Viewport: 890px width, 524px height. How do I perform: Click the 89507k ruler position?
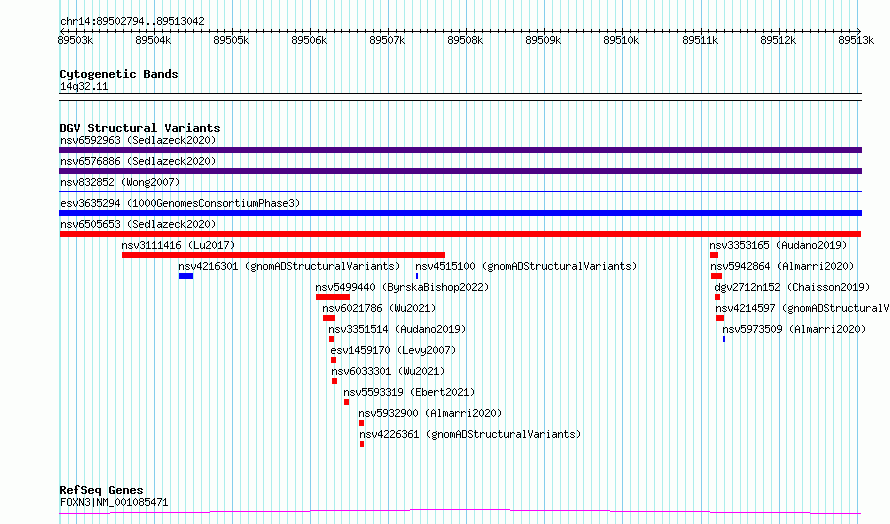tap(387, 40)
